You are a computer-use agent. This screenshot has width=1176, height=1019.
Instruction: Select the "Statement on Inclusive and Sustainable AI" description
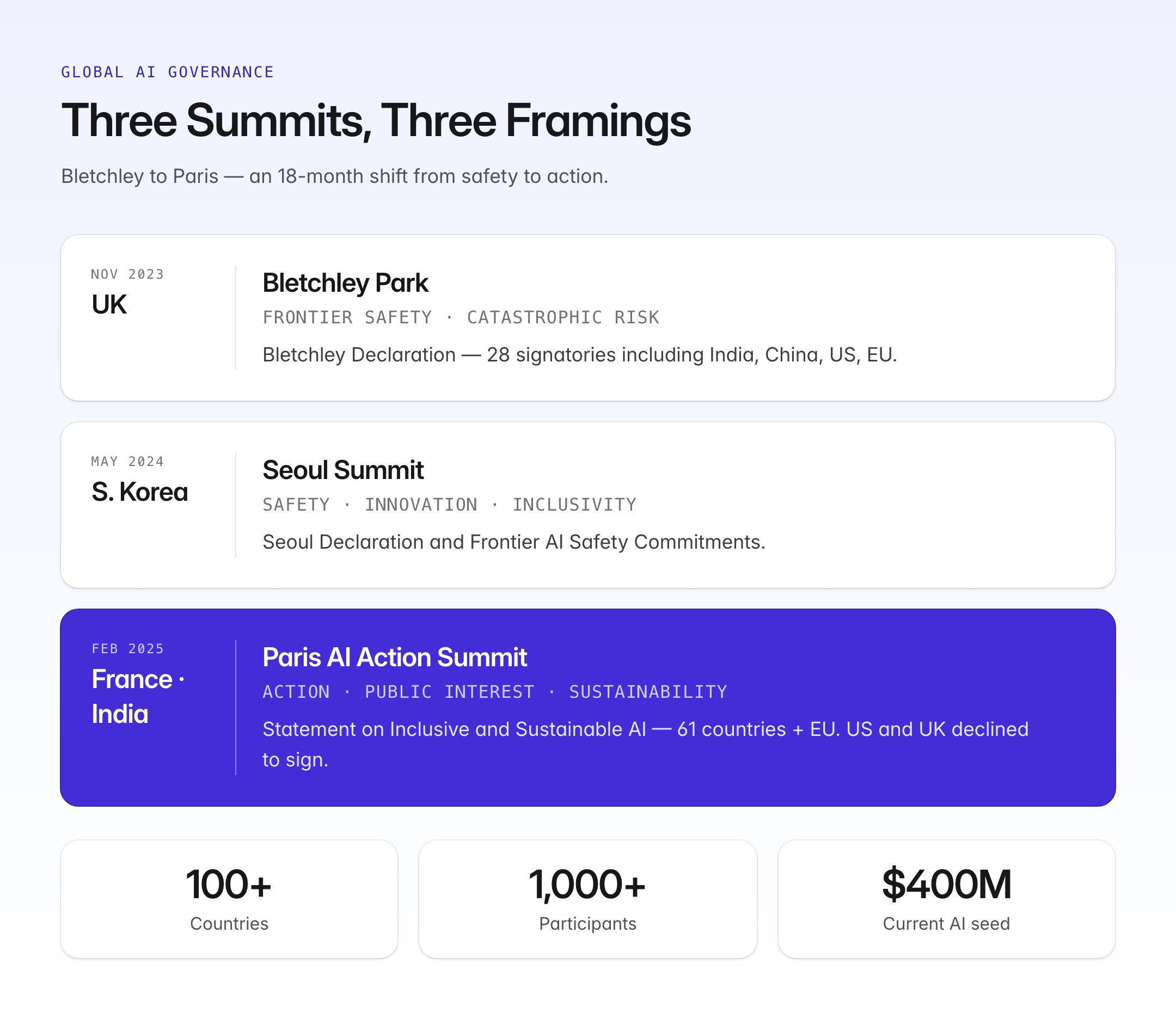(x=645, y=744)
